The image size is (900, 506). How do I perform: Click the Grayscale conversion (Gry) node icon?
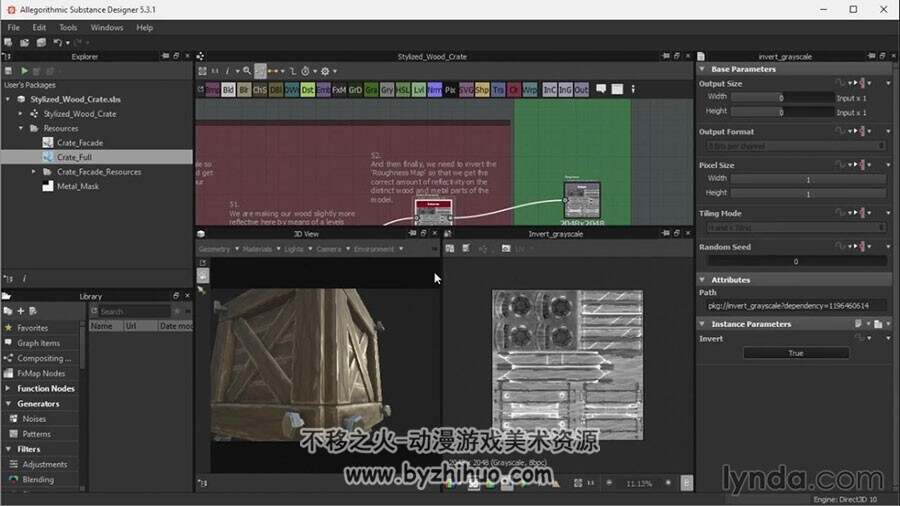coord(387,89)
